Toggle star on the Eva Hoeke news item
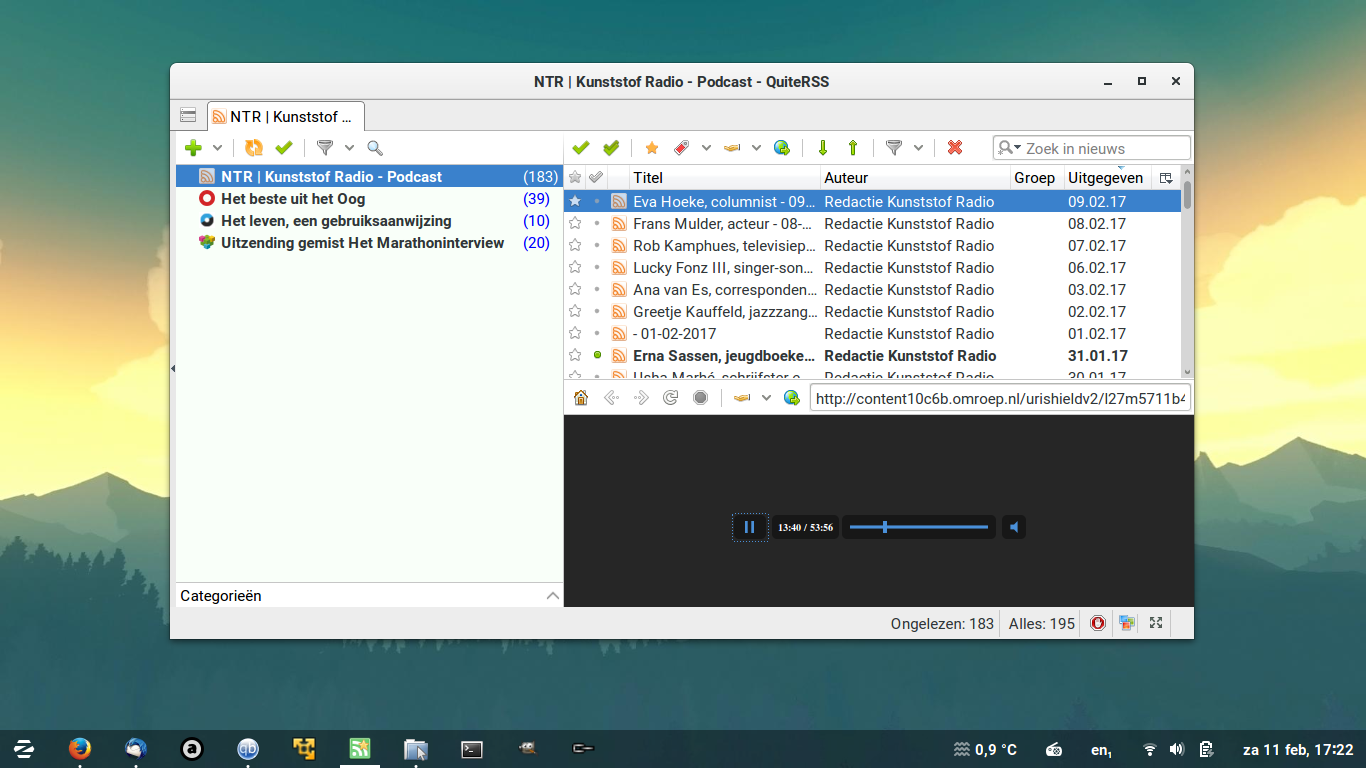Viewport: 1366px width, 768px height. (575, 201)
